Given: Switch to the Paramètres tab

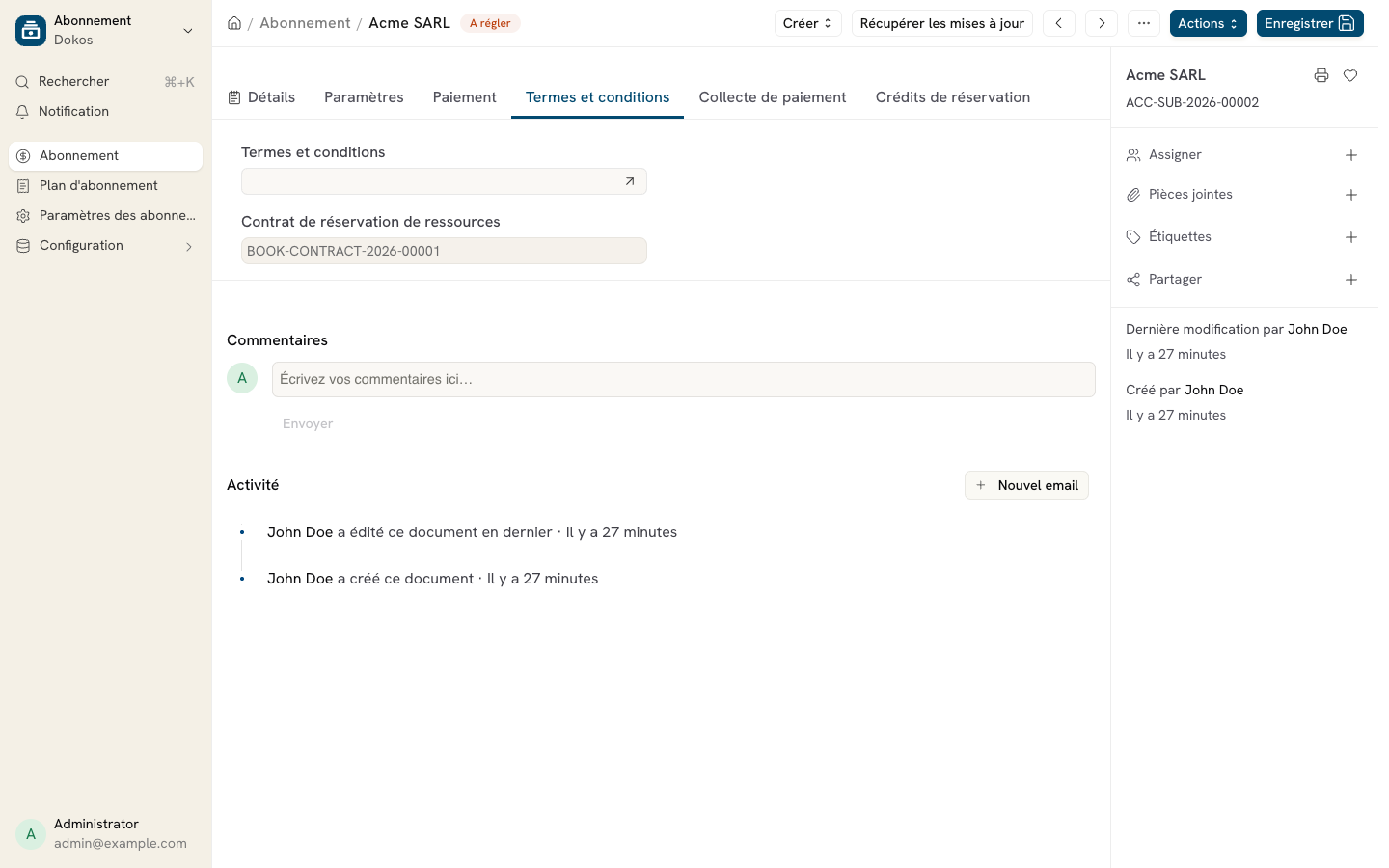Looking at the screenshot, I should point(364,97).
